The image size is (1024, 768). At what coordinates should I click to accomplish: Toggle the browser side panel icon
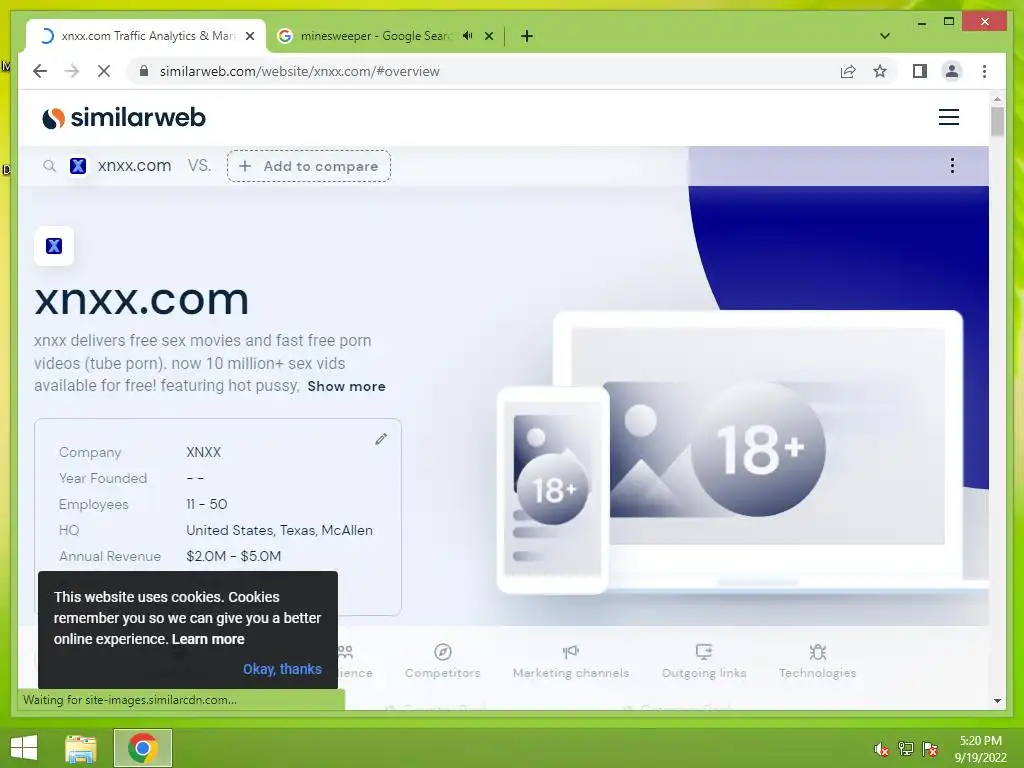click(x=920, y=71)
